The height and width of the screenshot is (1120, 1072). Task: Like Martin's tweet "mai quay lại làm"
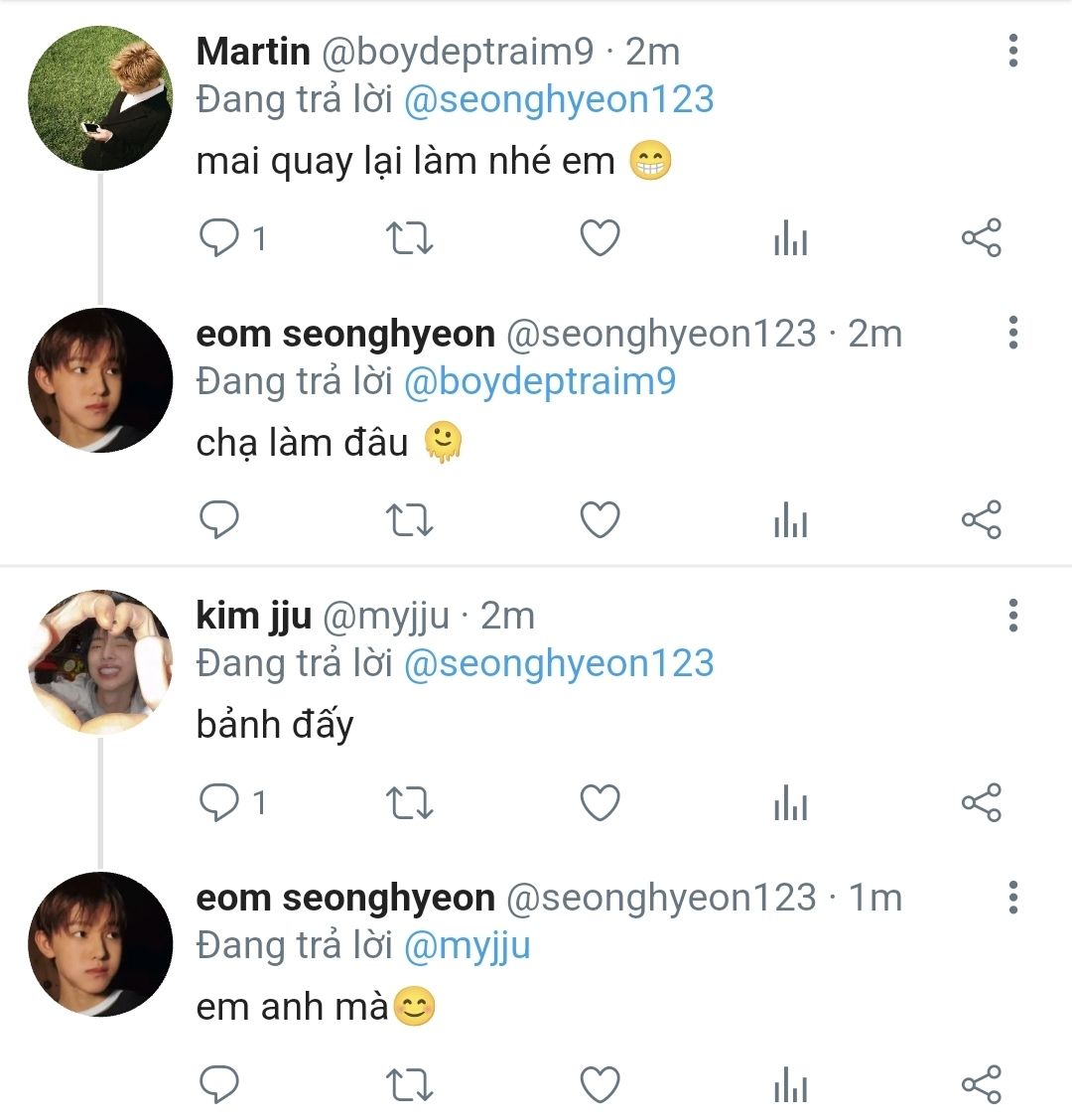tap(600, 238)
